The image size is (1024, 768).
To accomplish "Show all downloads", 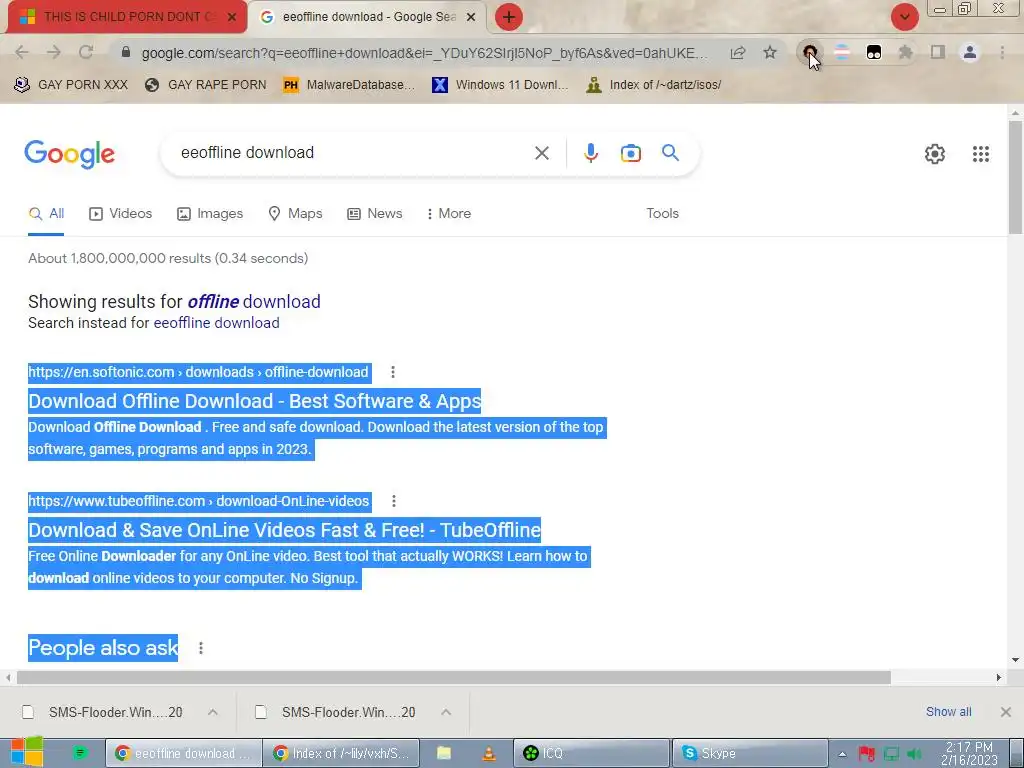I will [948, 712].
